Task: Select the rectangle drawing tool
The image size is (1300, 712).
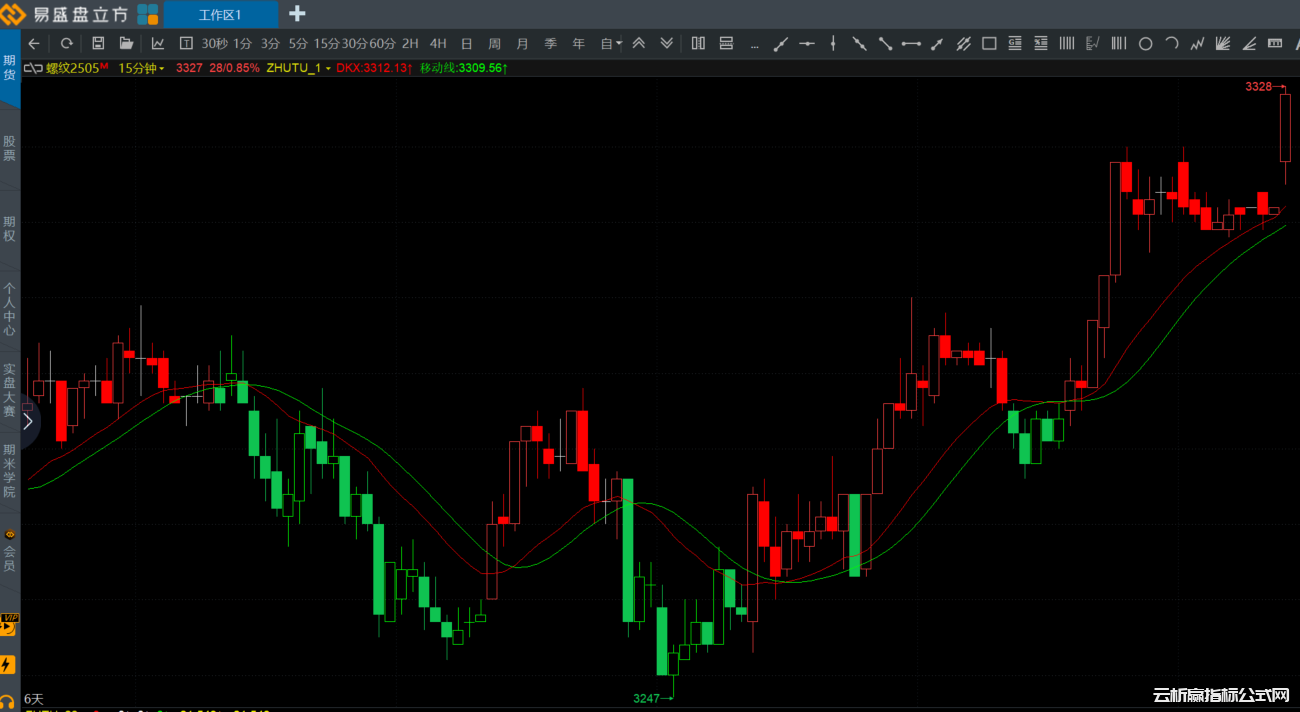Action: (989, 43)
